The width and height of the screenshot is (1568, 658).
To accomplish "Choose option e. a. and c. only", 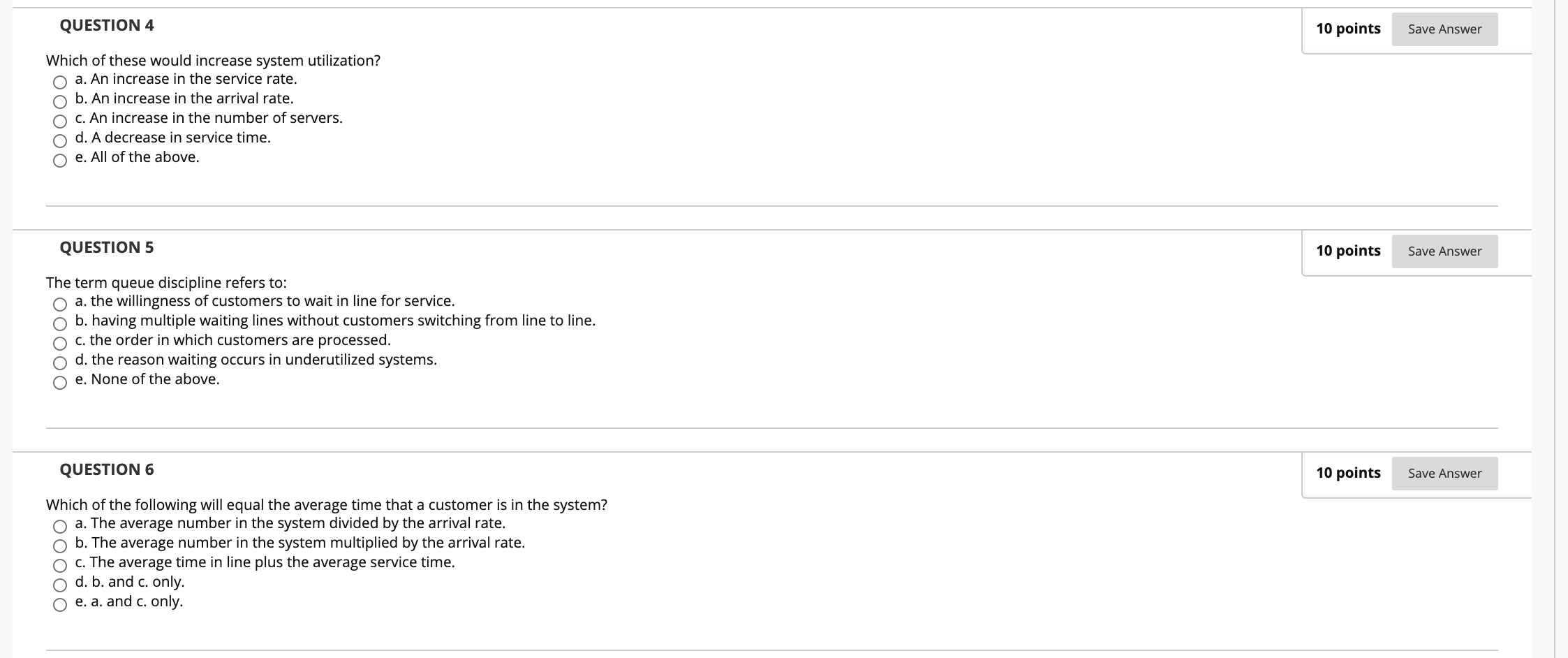I will coord(60,605).
